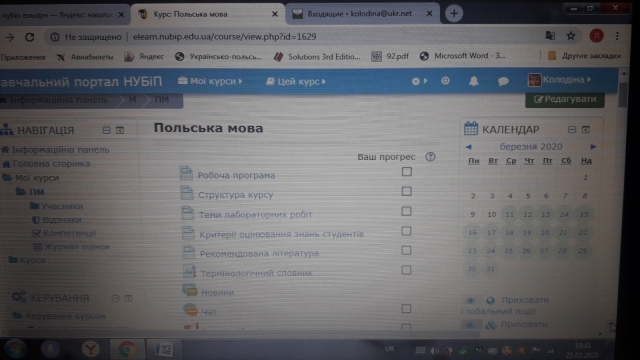Open the 92.pdf bookmark
The width and height of the screenshot is (640, 360).
[390, 56]
